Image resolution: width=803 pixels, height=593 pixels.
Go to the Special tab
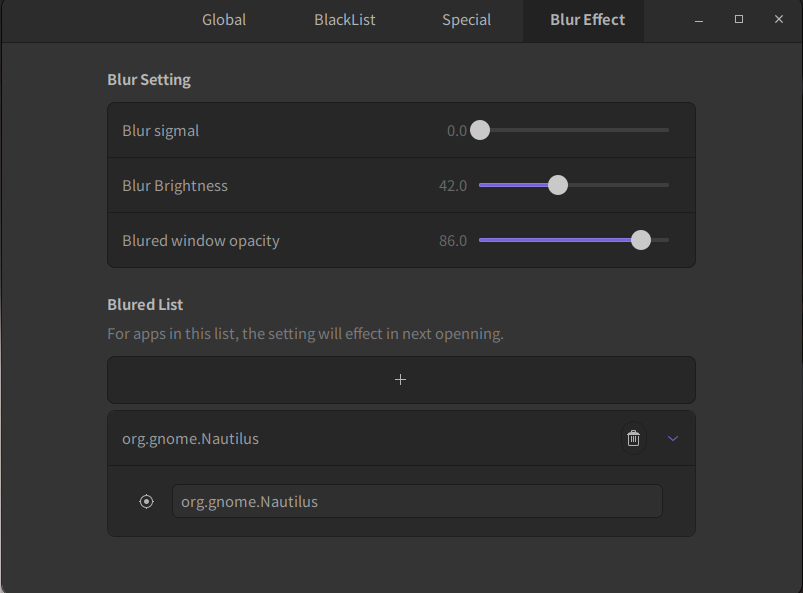[466, 20]
